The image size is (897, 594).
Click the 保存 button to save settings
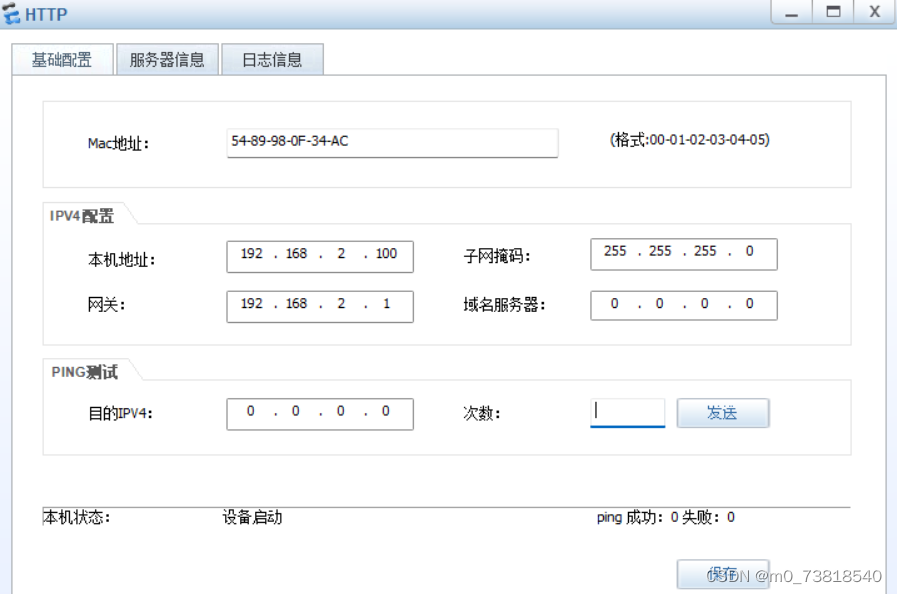click(x=722, y=573)
